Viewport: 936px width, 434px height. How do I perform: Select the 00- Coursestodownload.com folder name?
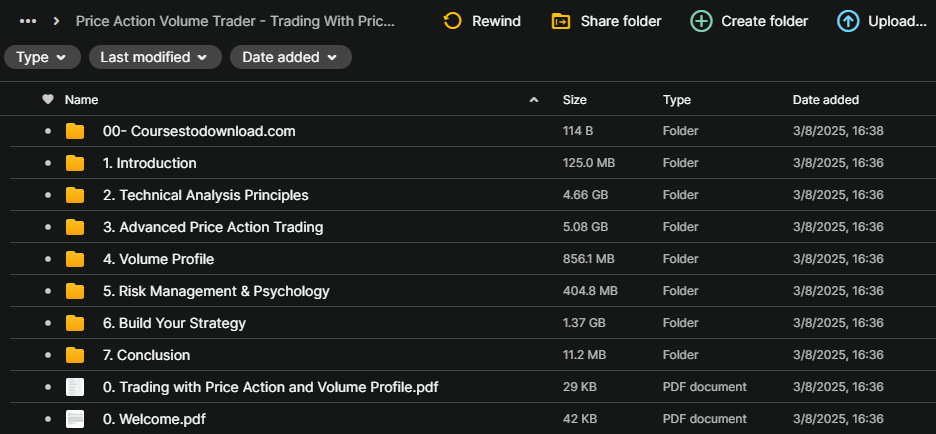(199, 131)
